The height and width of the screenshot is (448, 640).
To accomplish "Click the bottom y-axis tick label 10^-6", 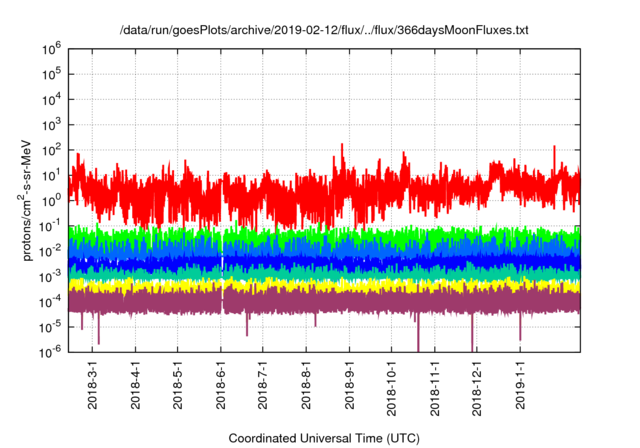I will [52, 351].
